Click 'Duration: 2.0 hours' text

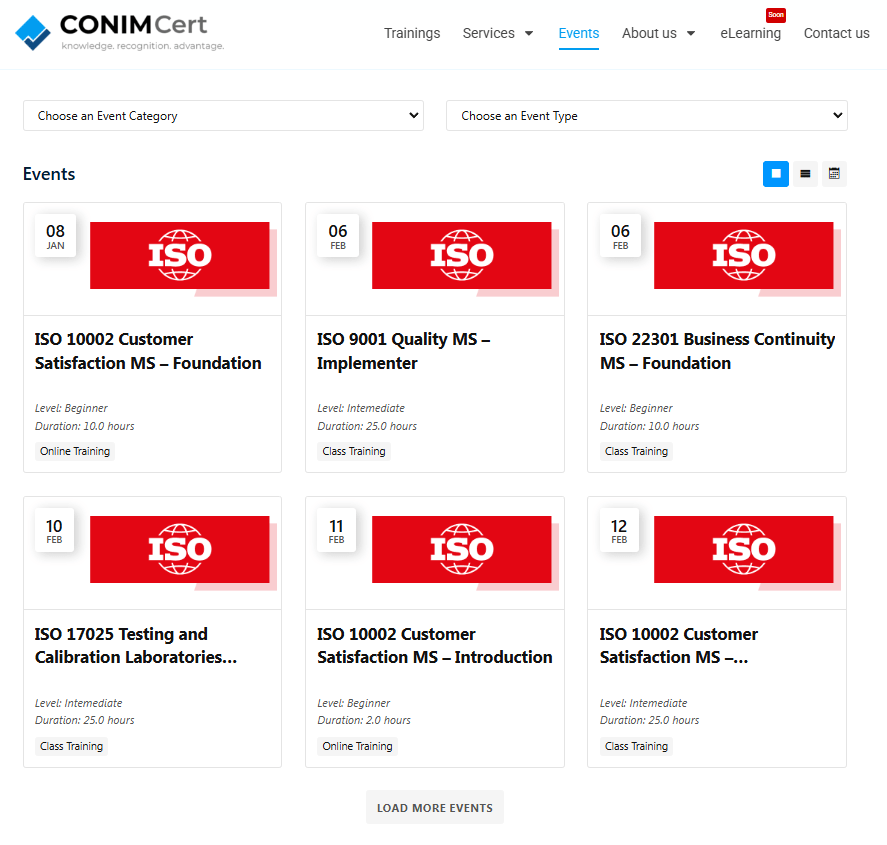(x=364, y=720)
